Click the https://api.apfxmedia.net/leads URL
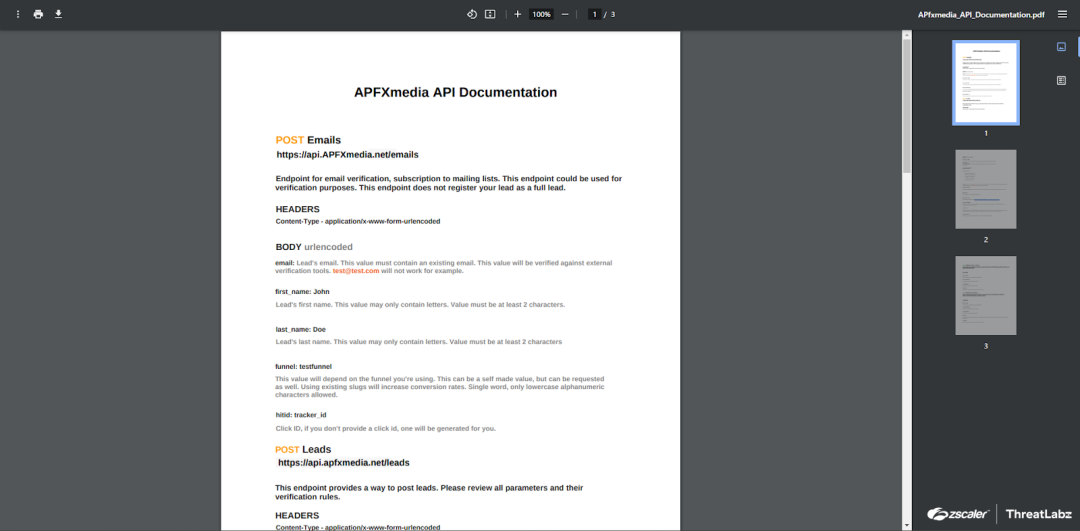This screenshot has height=531, width=1080. coord(343,463)
